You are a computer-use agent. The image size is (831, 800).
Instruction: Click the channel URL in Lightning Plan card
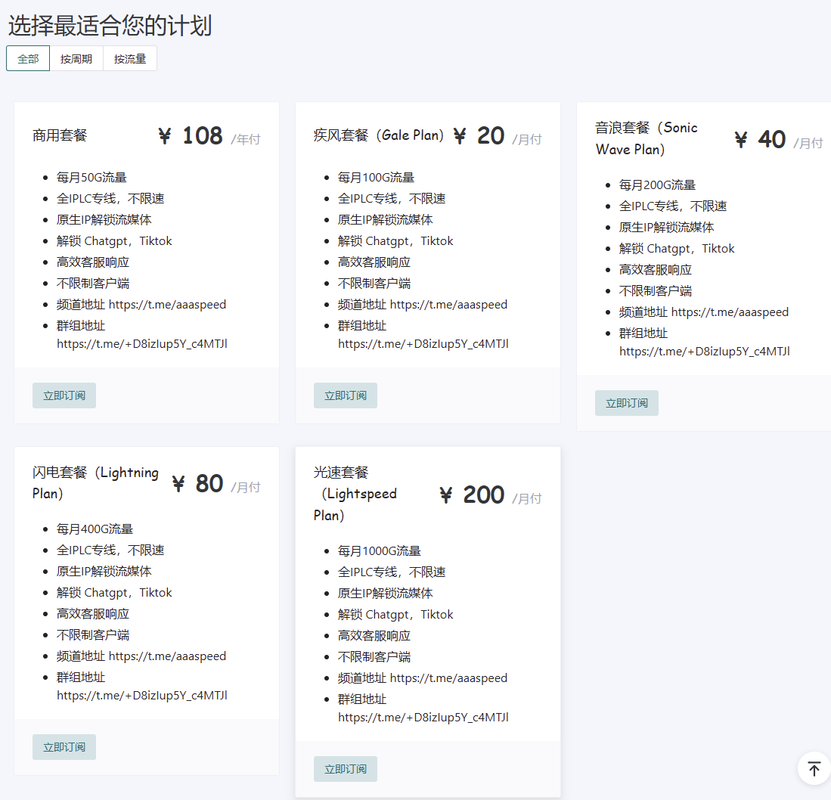click(167, 656)
